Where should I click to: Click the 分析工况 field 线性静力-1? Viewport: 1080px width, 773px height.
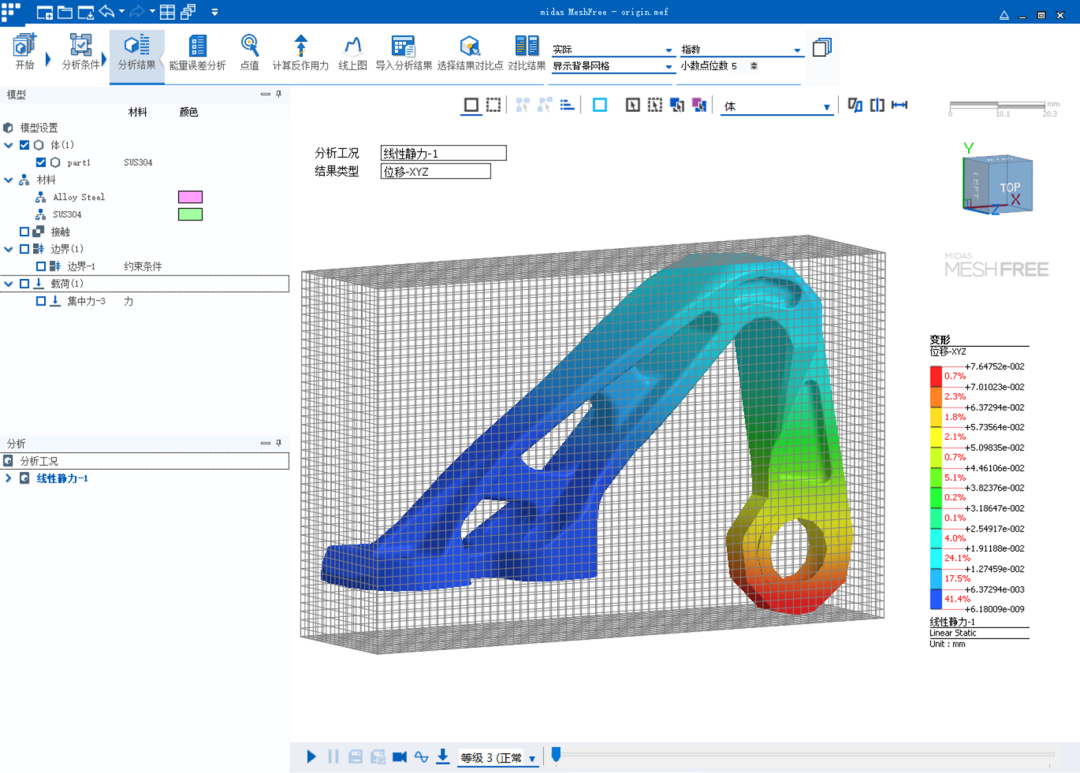pos(443,153)
